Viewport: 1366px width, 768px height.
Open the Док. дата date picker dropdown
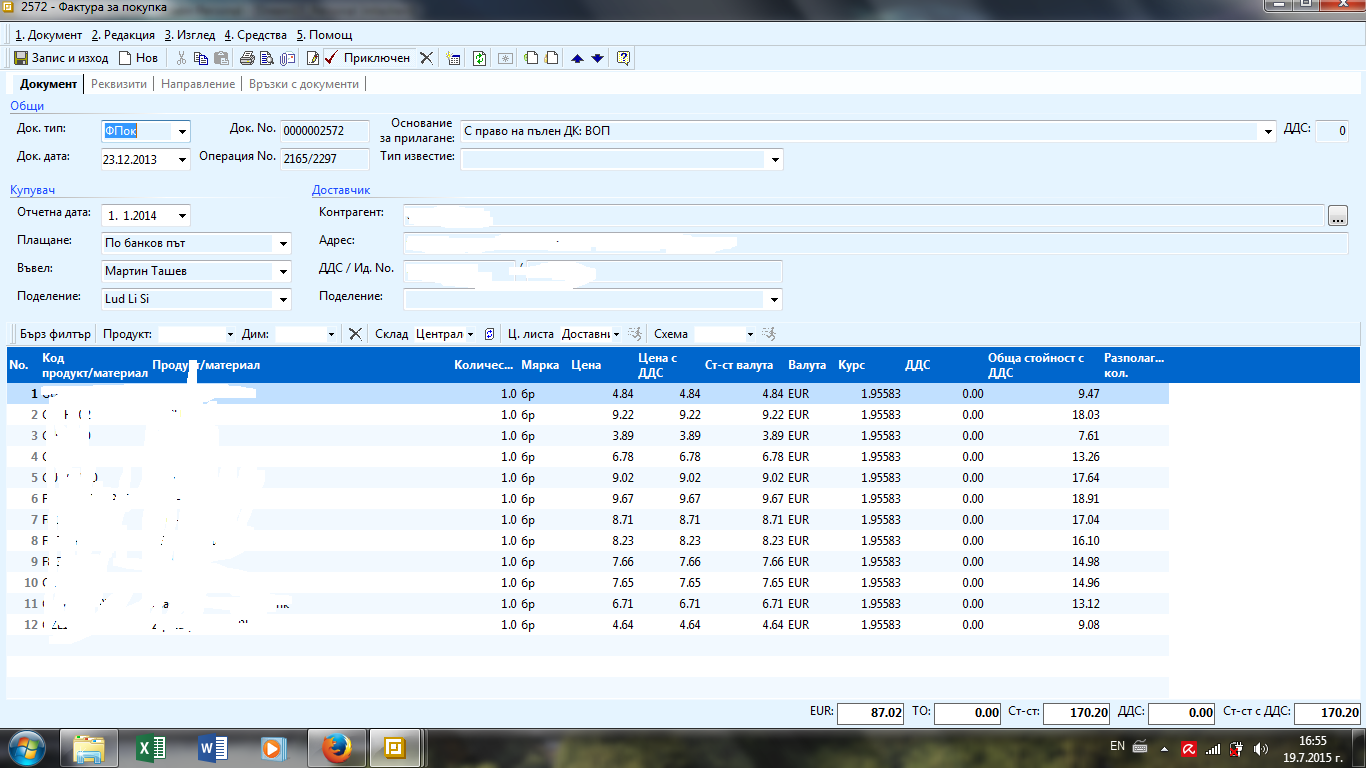182,160
